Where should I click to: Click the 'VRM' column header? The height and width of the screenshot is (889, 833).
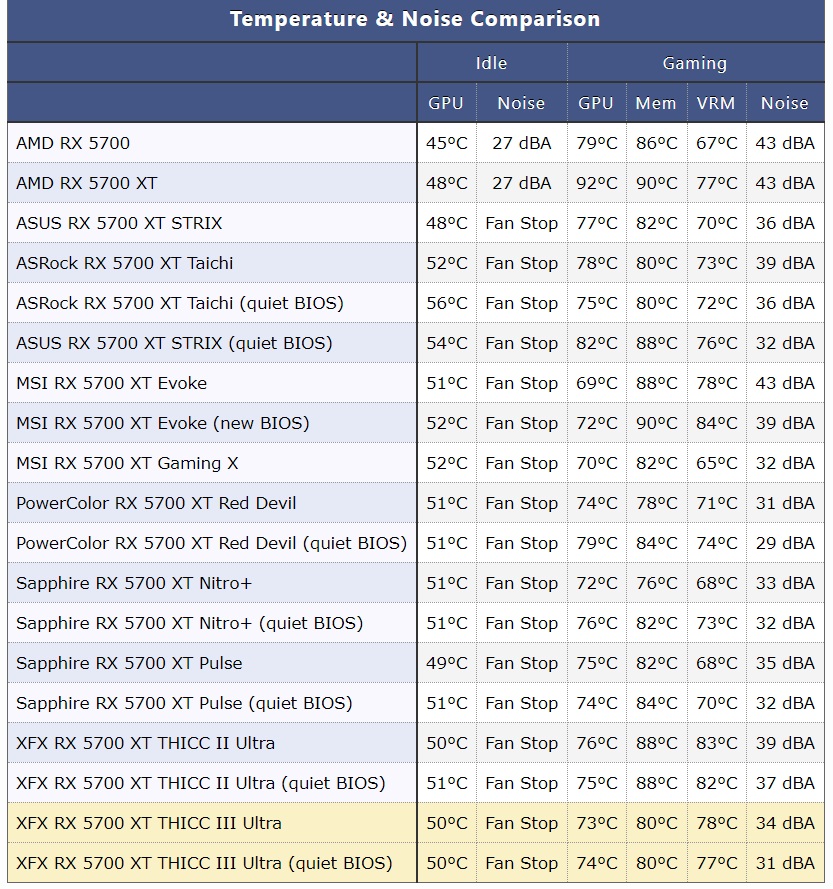coord(716,103)
